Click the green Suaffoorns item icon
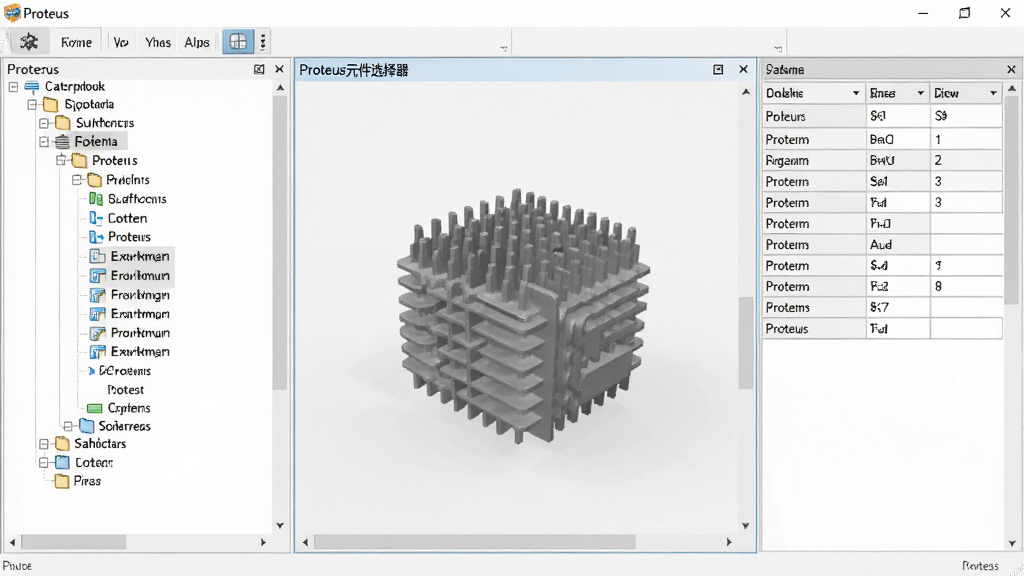 [96, 199]
